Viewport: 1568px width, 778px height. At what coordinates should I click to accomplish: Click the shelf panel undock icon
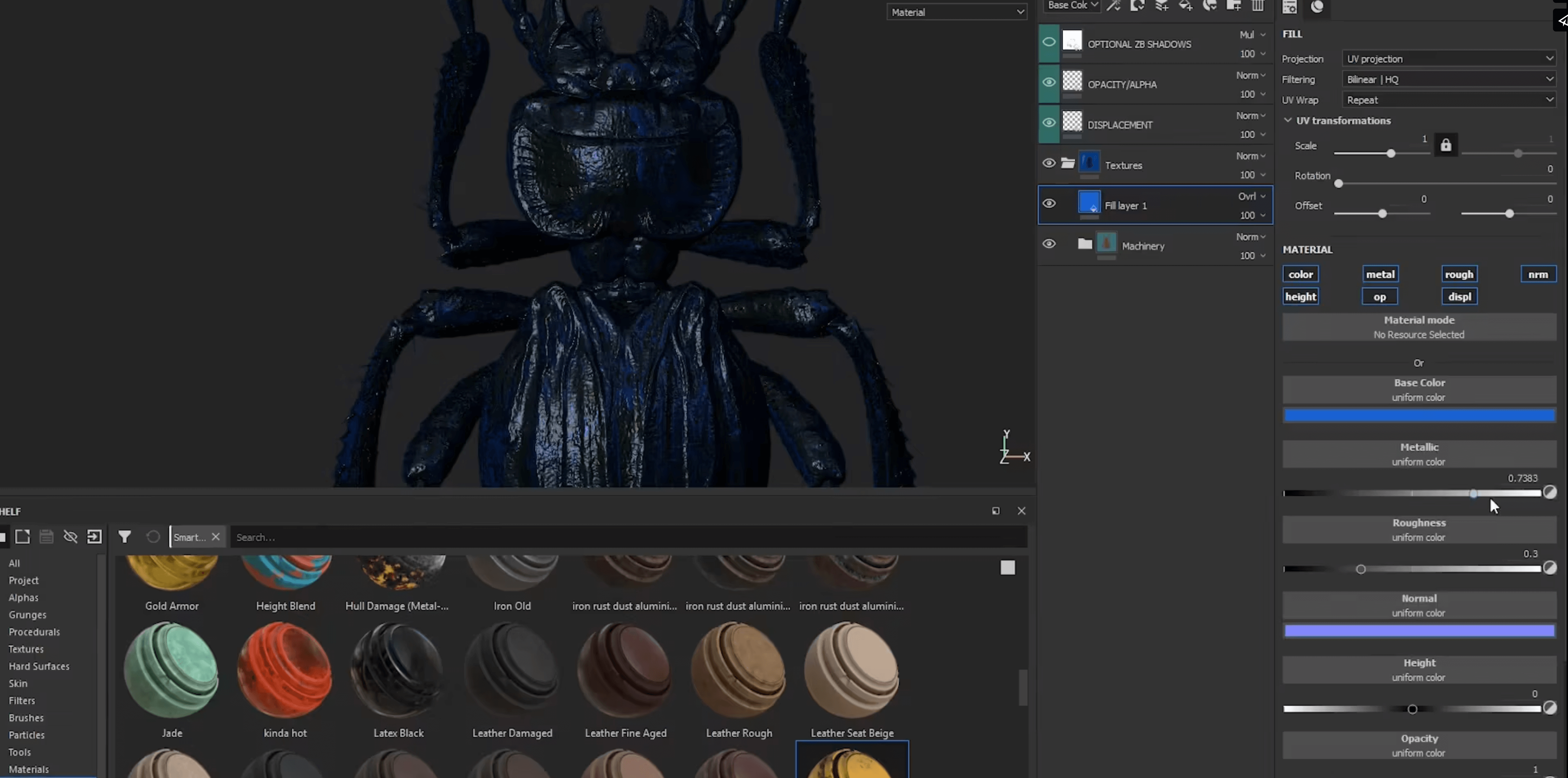click(x=996, y=511)
